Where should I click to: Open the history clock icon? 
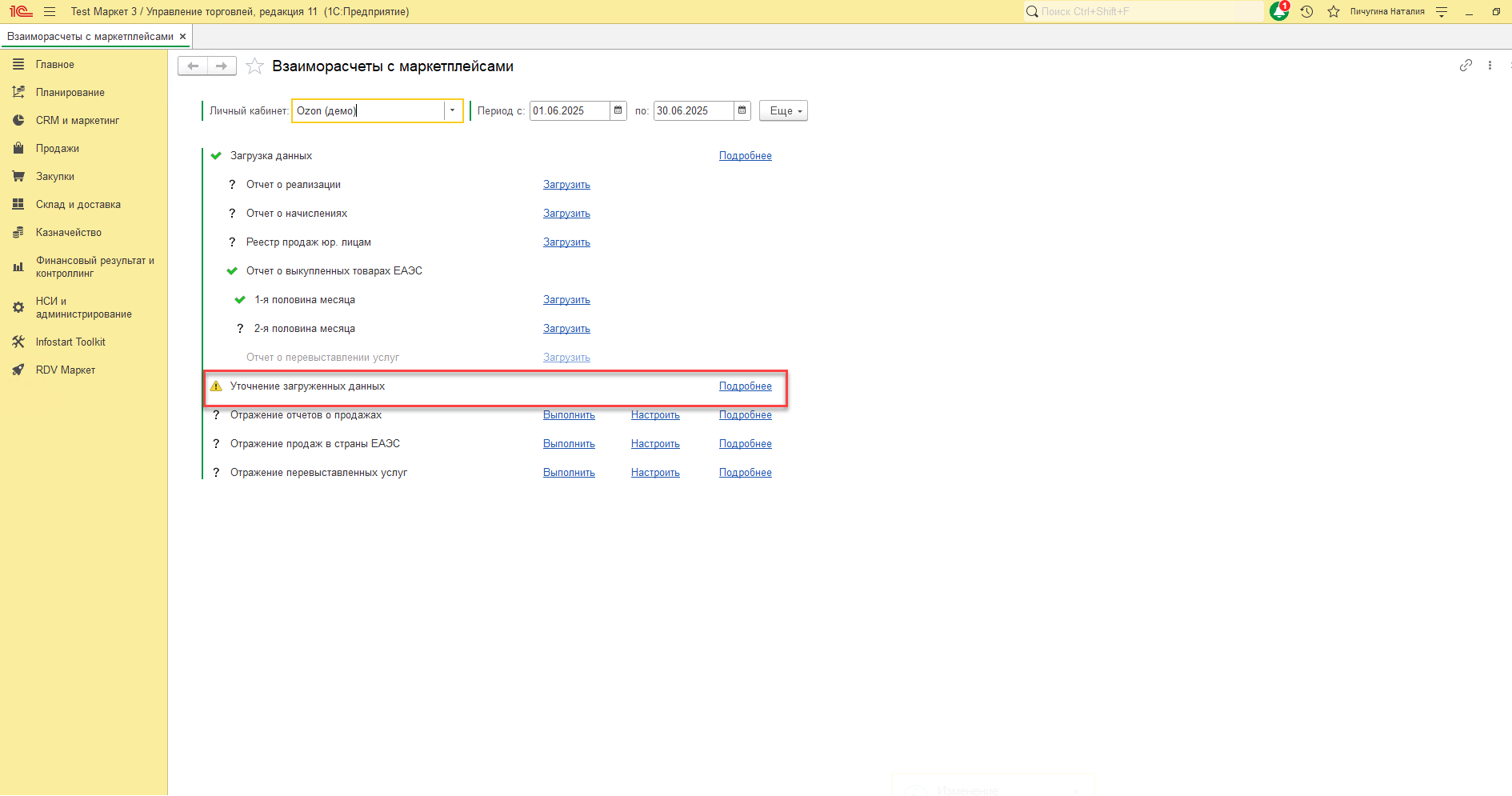(x=1306, y=11)
